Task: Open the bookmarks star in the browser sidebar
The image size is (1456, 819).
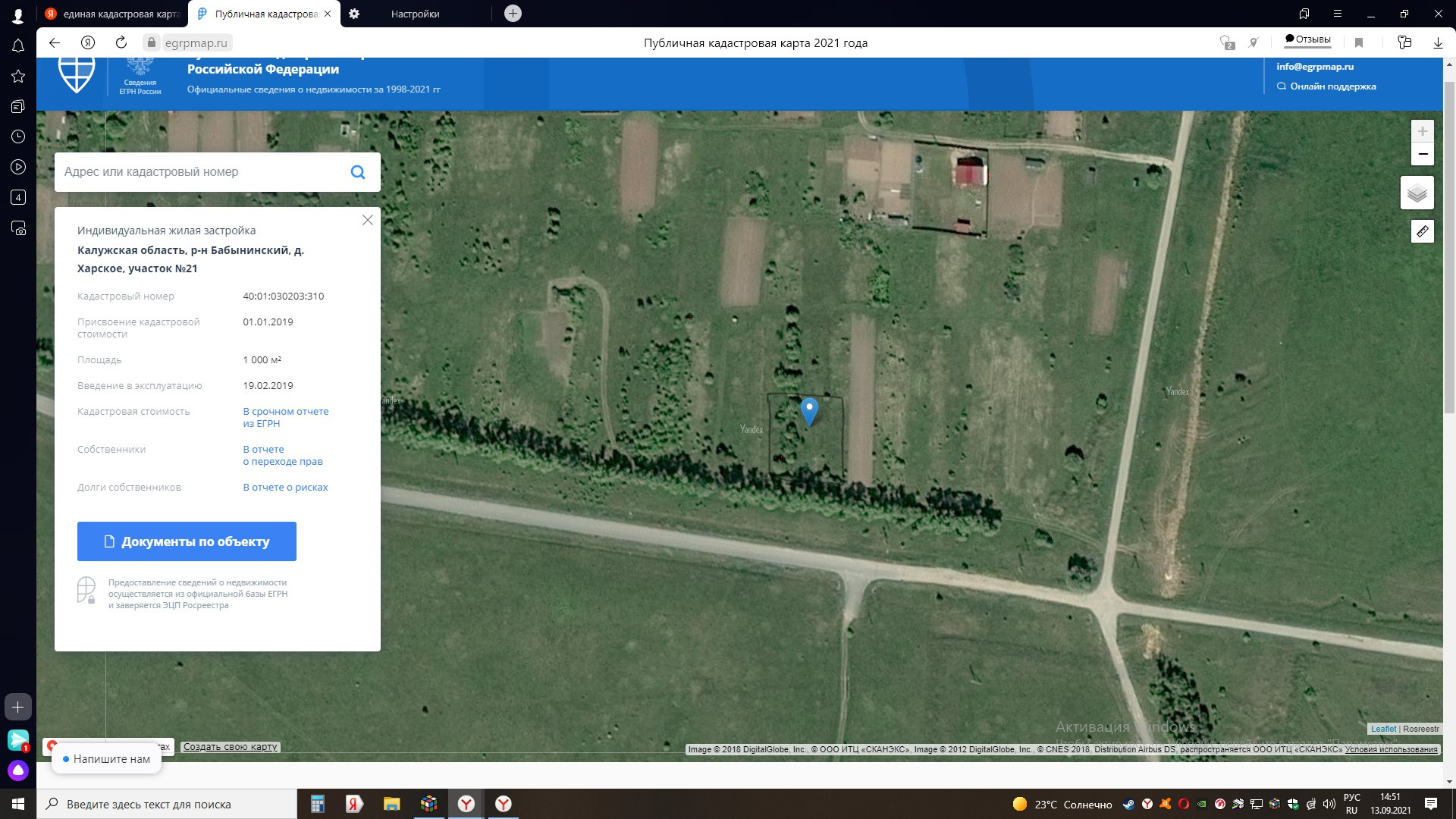Action: point(18,76)
